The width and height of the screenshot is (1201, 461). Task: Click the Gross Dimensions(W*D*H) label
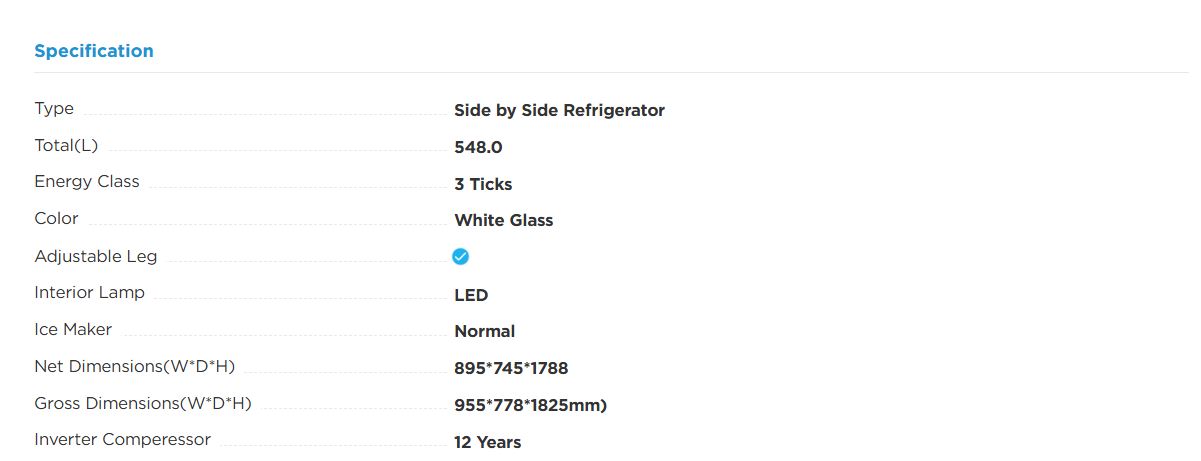coord(143,404)
